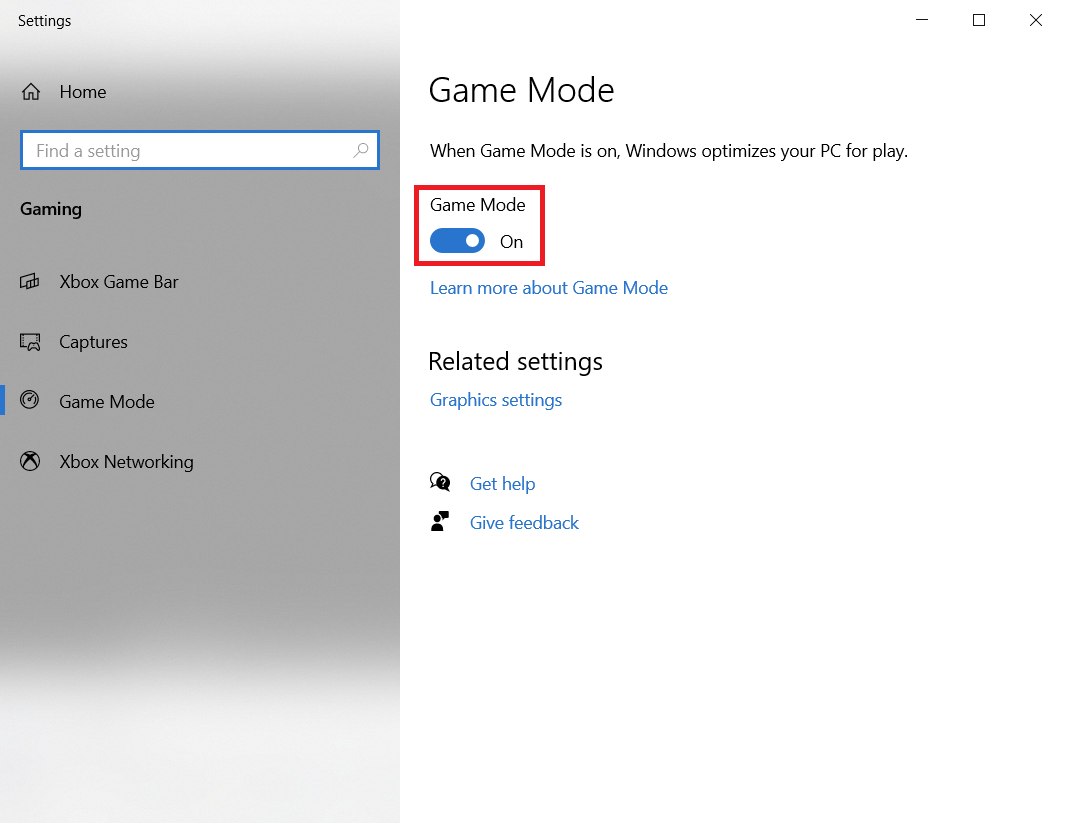Open Graphics settings link

coord(496,400)
